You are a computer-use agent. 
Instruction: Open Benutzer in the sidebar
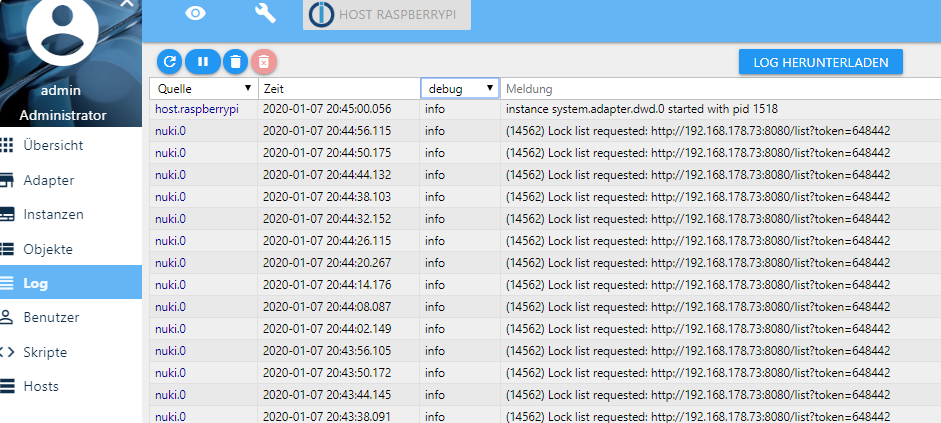pyautogui.click(x=71, y=317)
